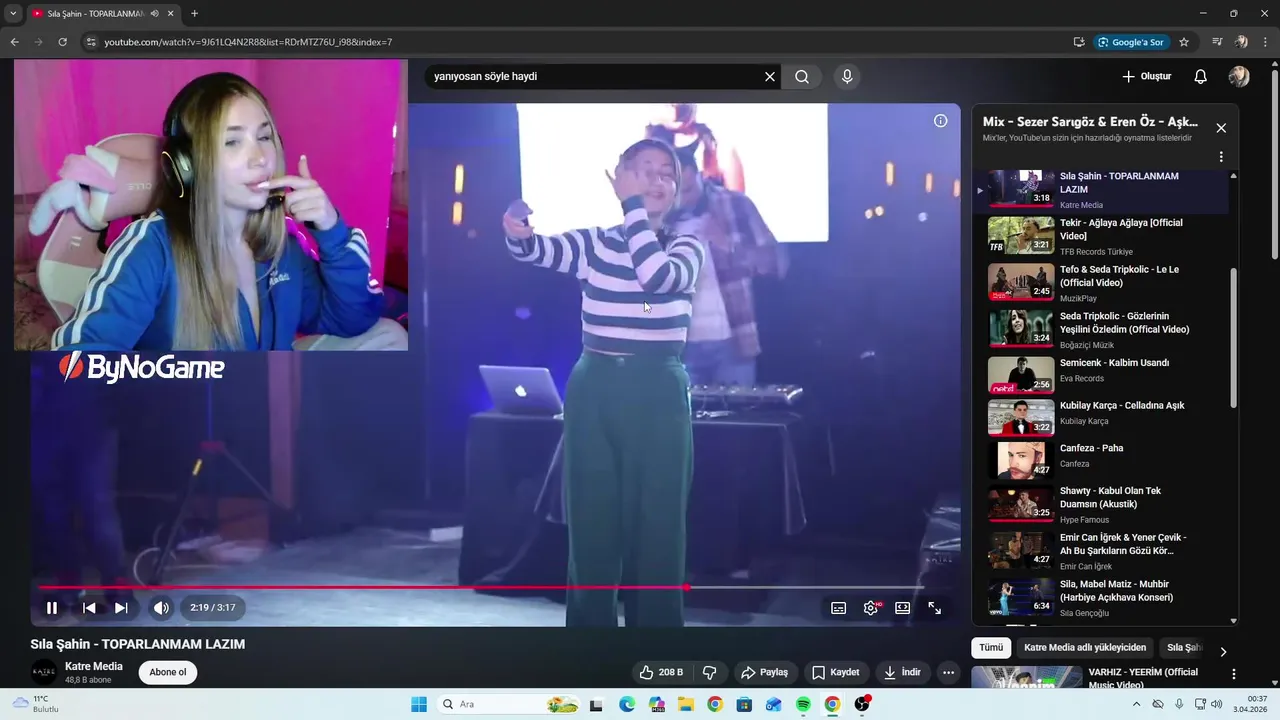The width and height of the screenshot is (1280, 720).
Task: Click in the YouTube search input
Action: pos(595,76)
